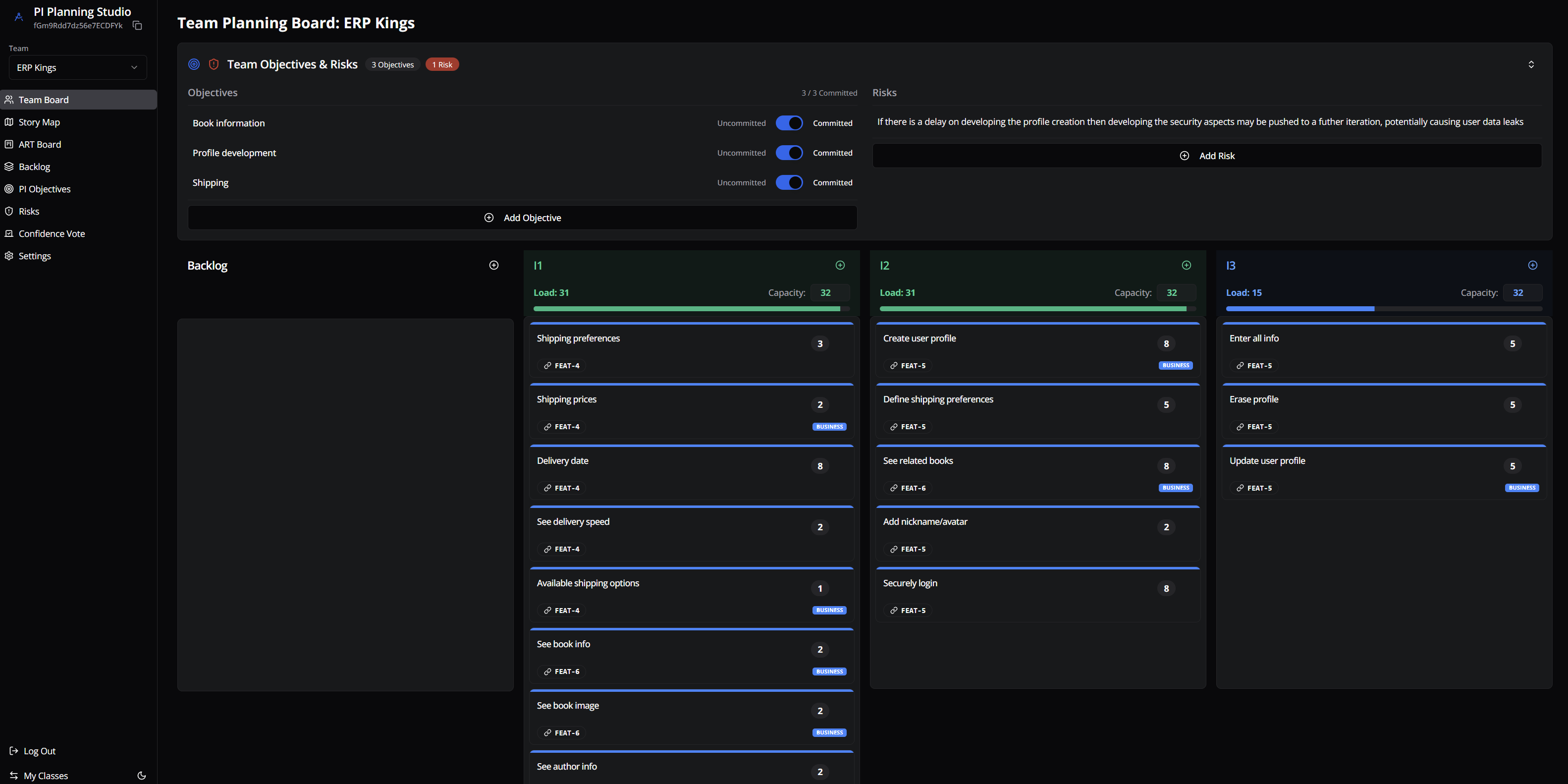Open Confidence Vote page
Image resolution: width=1568 pixels, height=784 pixels.
(78, 234)
